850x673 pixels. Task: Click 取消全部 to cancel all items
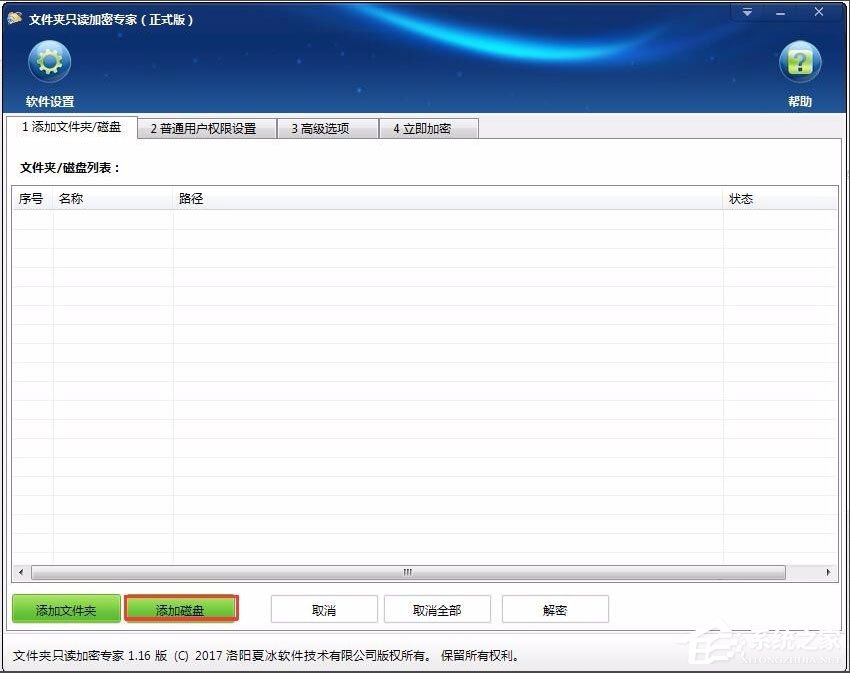(438, 609)
